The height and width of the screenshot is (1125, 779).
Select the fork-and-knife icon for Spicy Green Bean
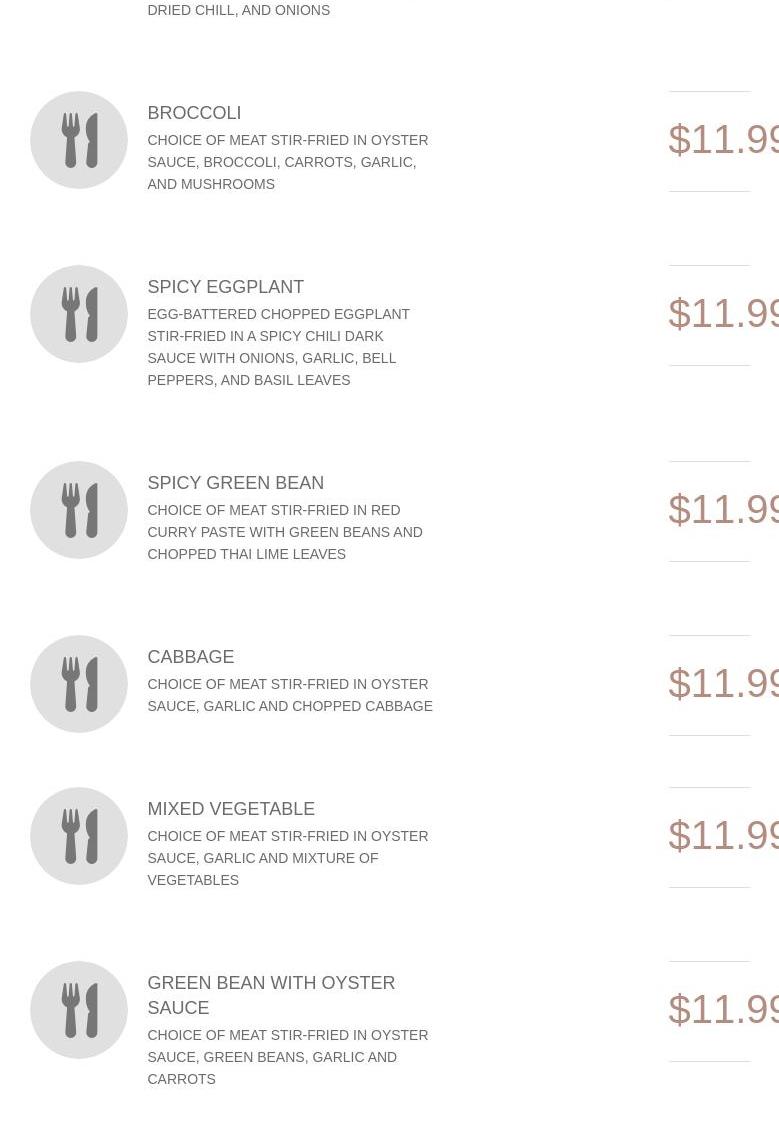point(79,510)
